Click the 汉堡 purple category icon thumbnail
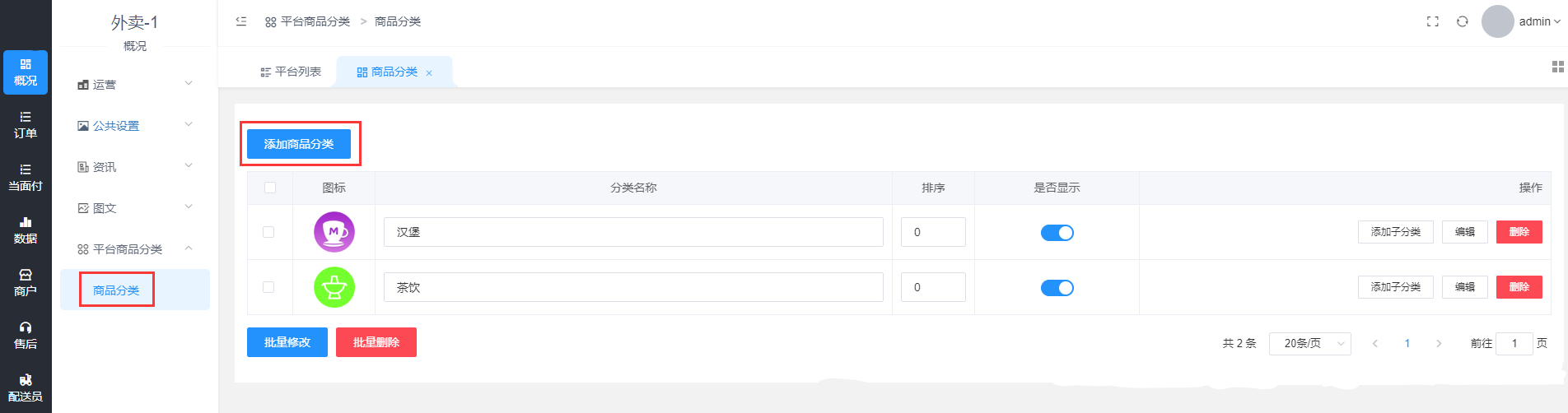 point(334,232)
